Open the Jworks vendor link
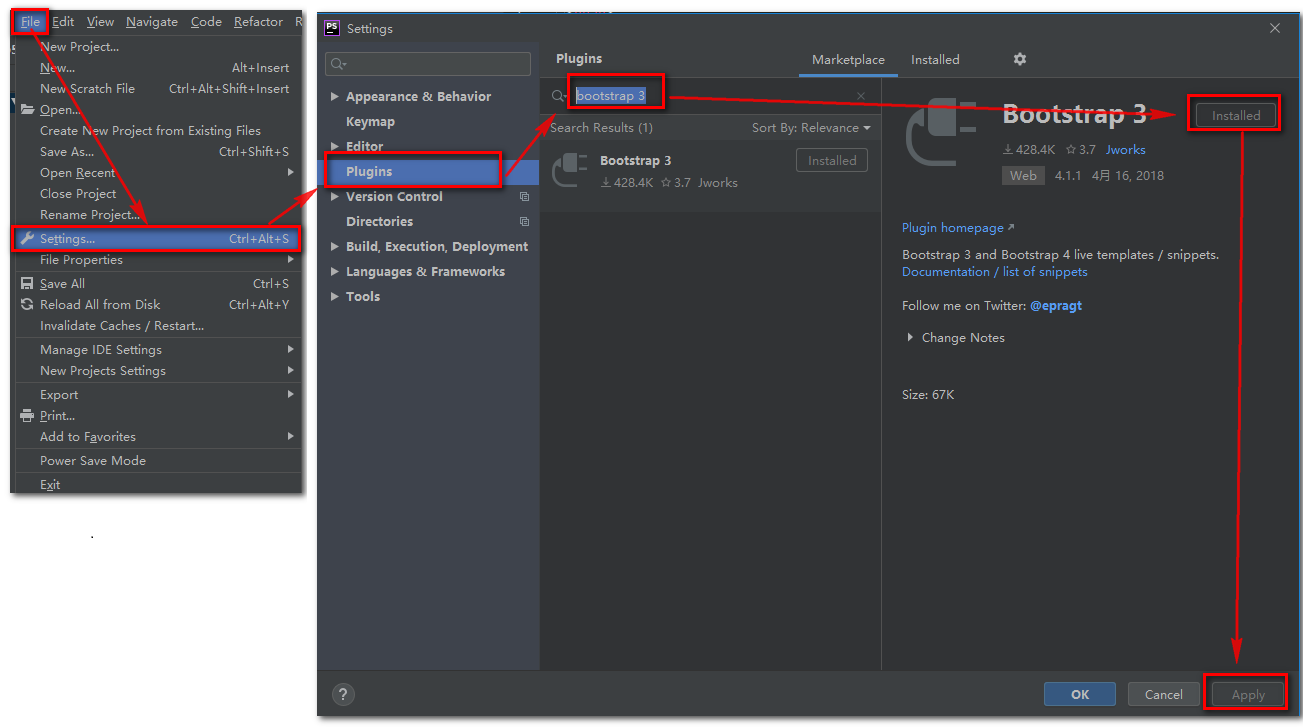Viewport: 1303px width, 727px height. coord(1126,150)
